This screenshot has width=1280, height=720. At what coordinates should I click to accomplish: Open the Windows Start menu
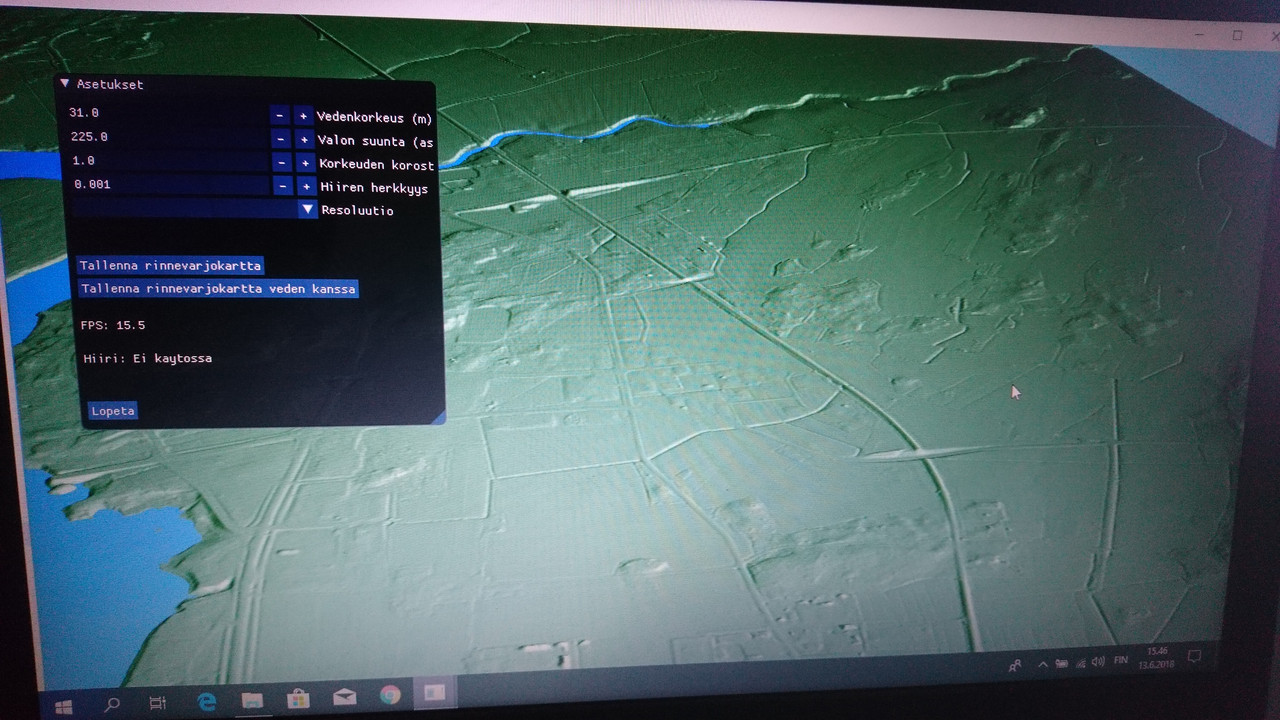64,706
